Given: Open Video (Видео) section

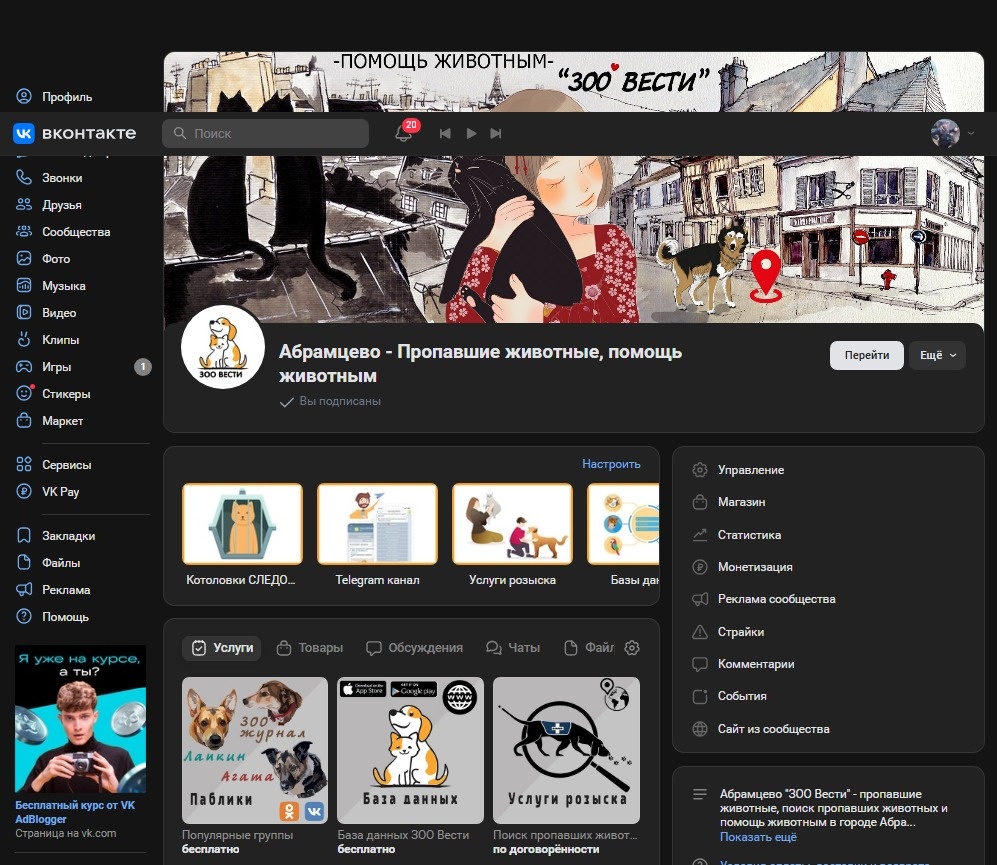Looking at the screenshot, I should point(46,312).
